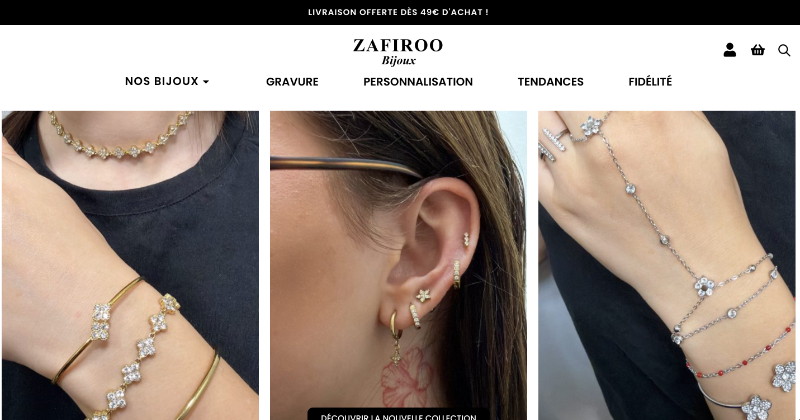The width and height of the screenshot is (800, 420).
Task: Open the shopping basket icon
Action: (x=758, y=50)
